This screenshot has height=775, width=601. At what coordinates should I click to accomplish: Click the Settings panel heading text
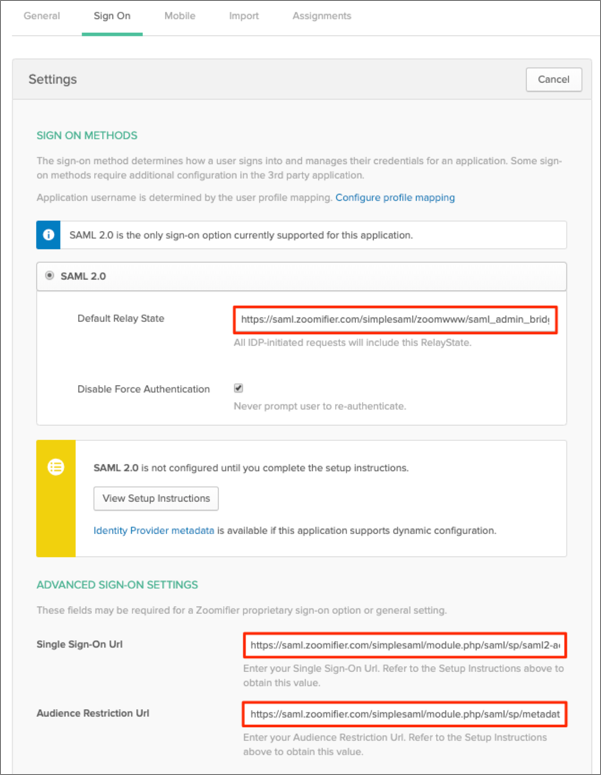(52, 79)
